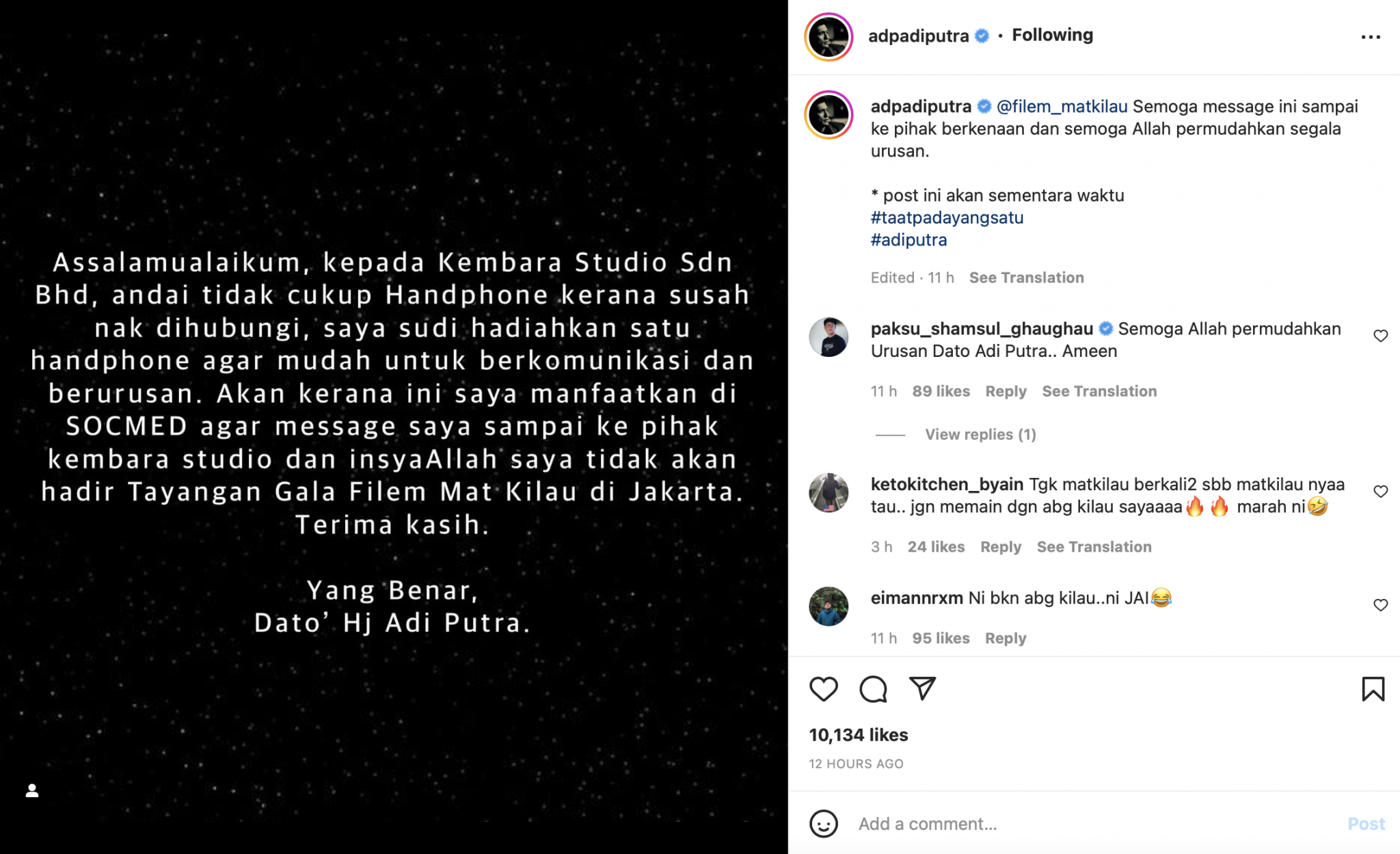Open the #adiputra hashtag
Image resolution: width=1400 pixels, height=854 pixels.
click(908, 240)
